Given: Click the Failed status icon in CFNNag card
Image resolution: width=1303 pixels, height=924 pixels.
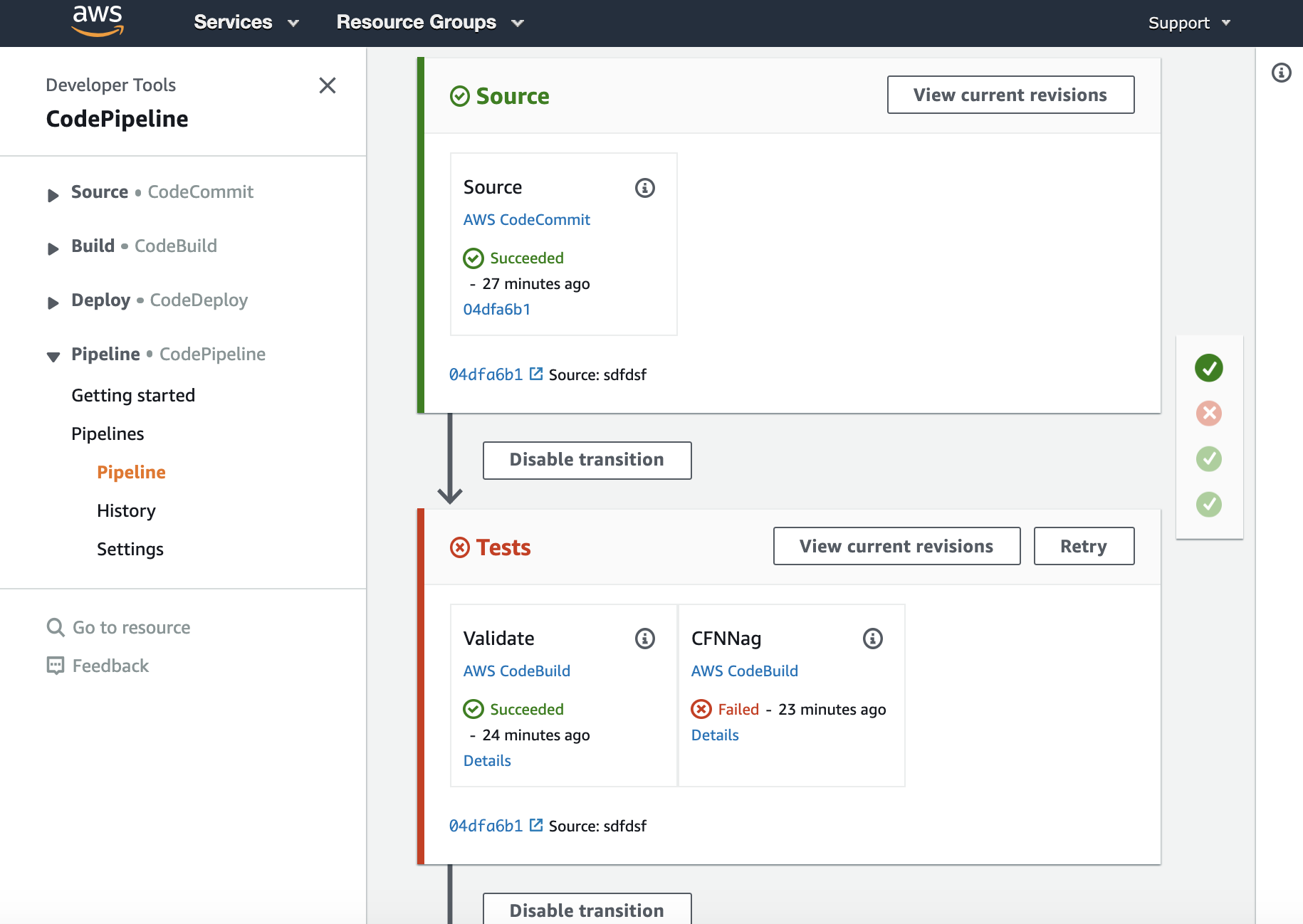Looking at the screenshot, I should coord(701,710).
